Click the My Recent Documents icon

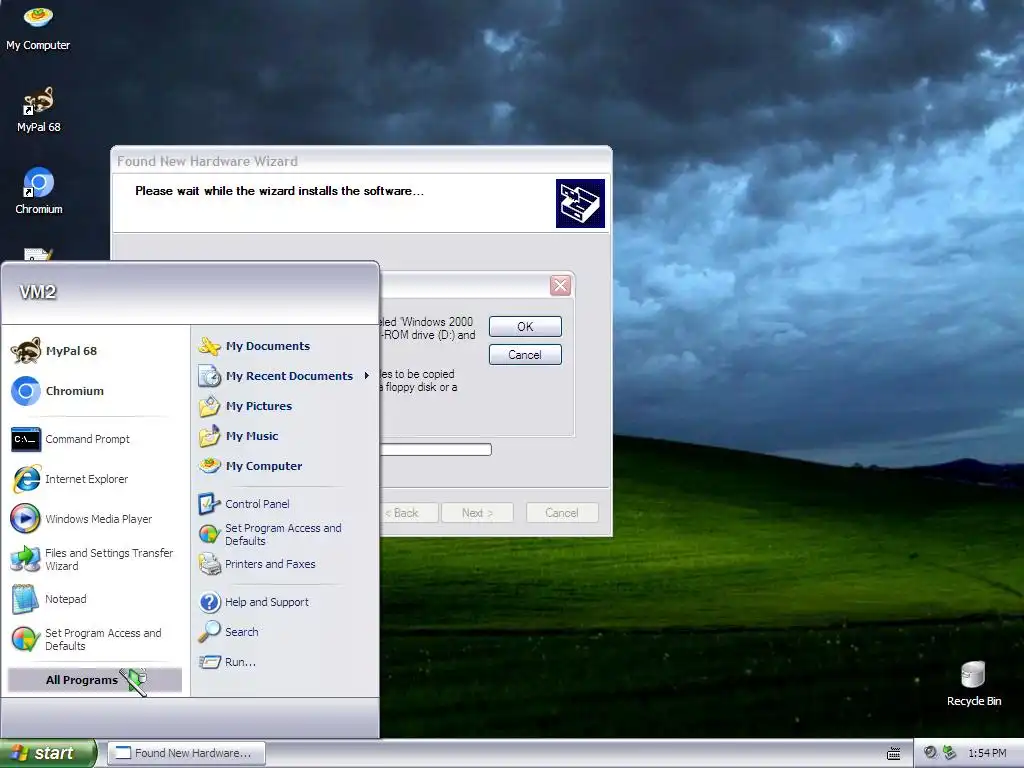tap(210, 376)
